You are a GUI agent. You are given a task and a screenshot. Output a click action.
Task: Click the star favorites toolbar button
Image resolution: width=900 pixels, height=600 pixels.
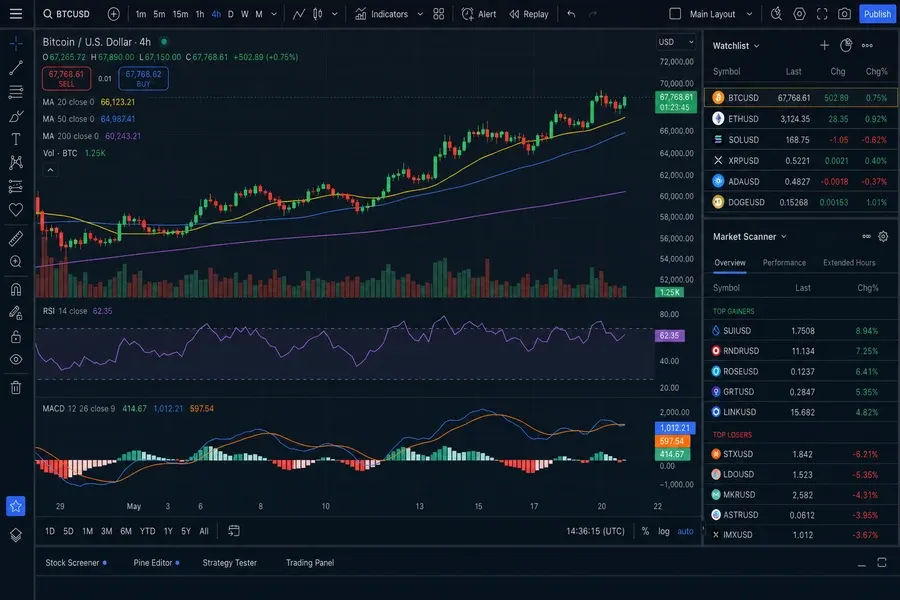pyautogui.click(x=15, y=506)
